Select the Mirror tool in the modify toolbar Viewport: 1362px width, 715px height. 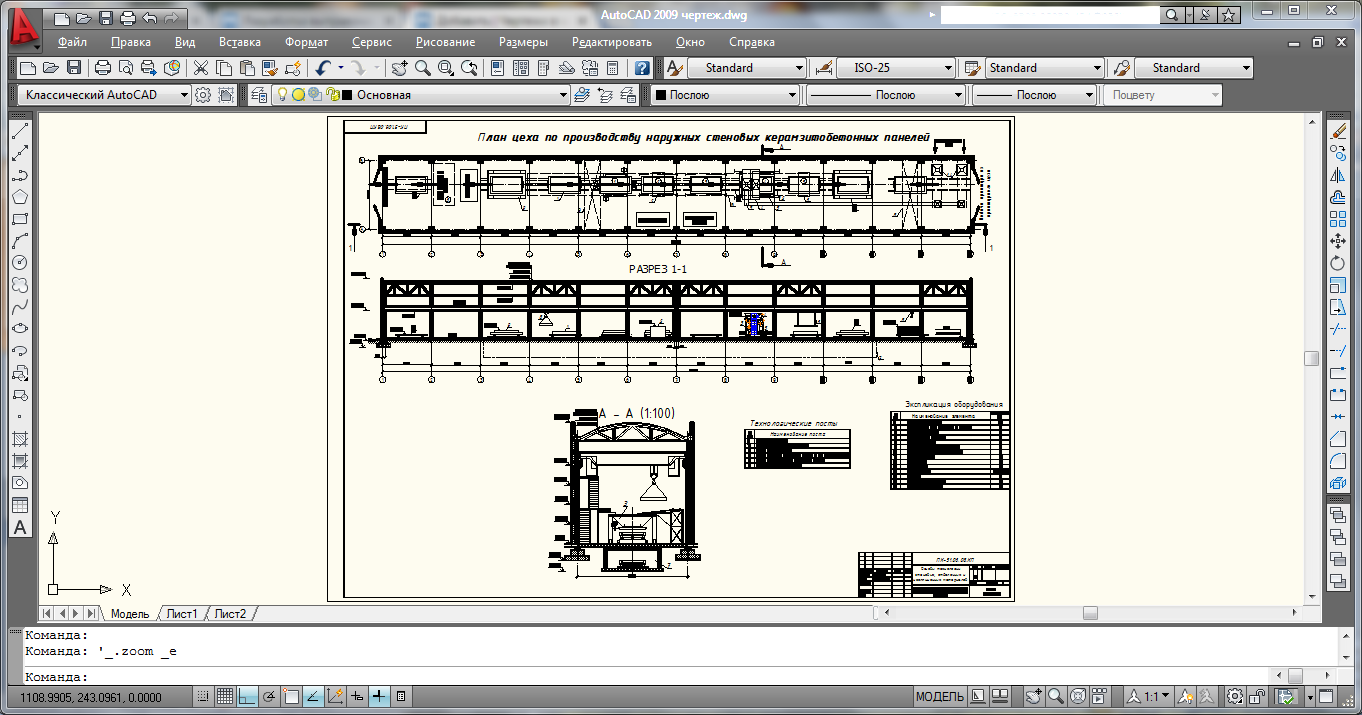tap(1338, 175)
